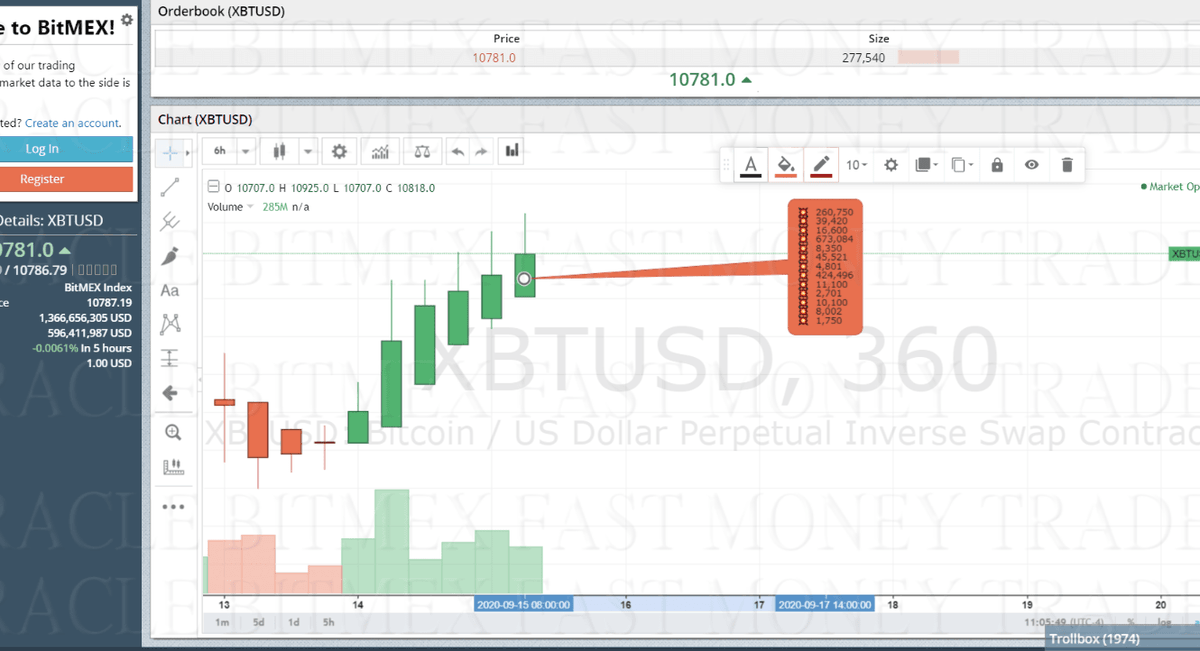
Task: Open the Trollbox chat panel
Action: (x=1122, y=639)
